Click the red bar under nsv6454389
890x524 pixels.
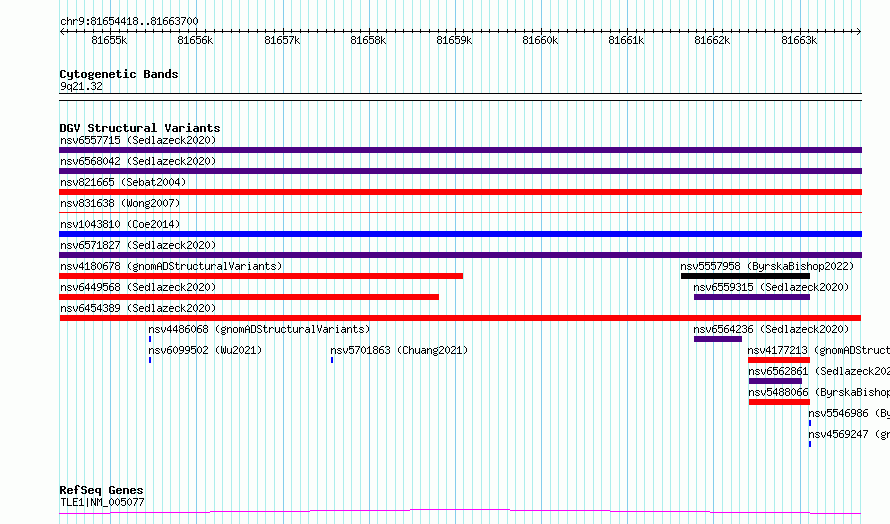[460, 318]
